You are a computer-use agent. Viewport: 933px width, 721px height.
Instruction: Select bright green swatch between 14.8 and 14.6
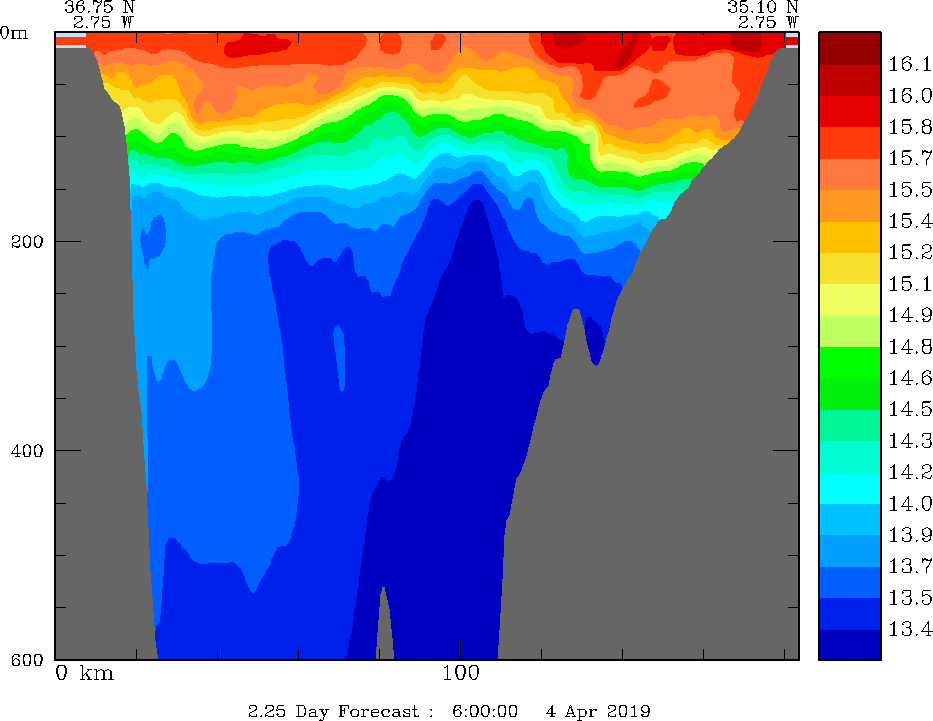(849, 362)
